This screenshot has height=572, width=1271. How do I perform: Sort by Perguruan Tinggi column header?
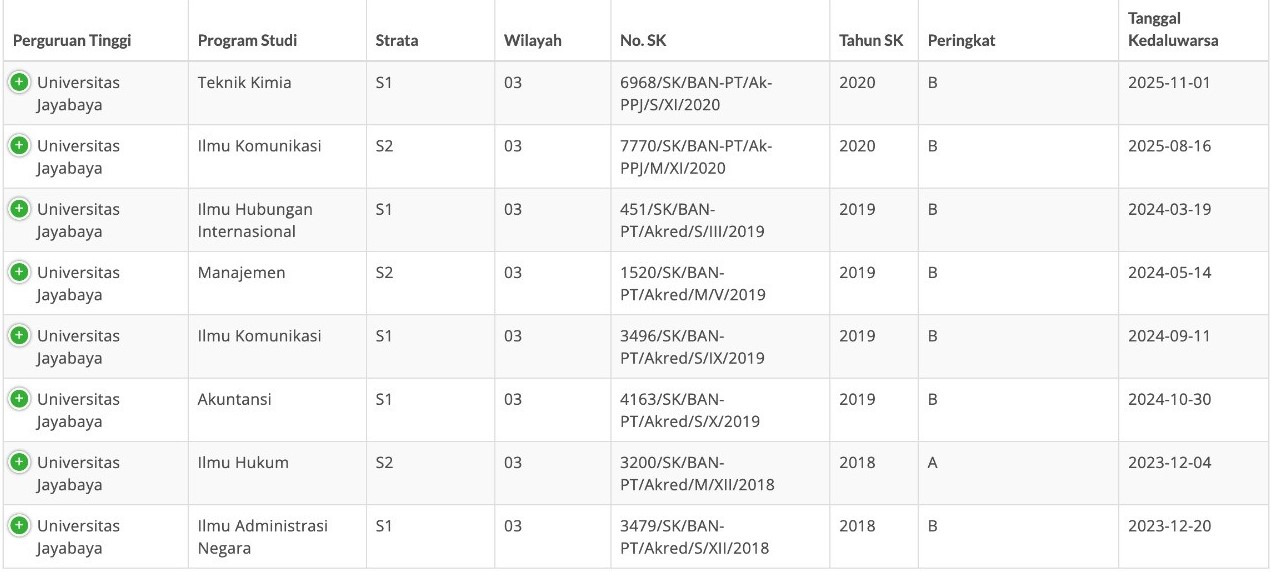(72, 41)
